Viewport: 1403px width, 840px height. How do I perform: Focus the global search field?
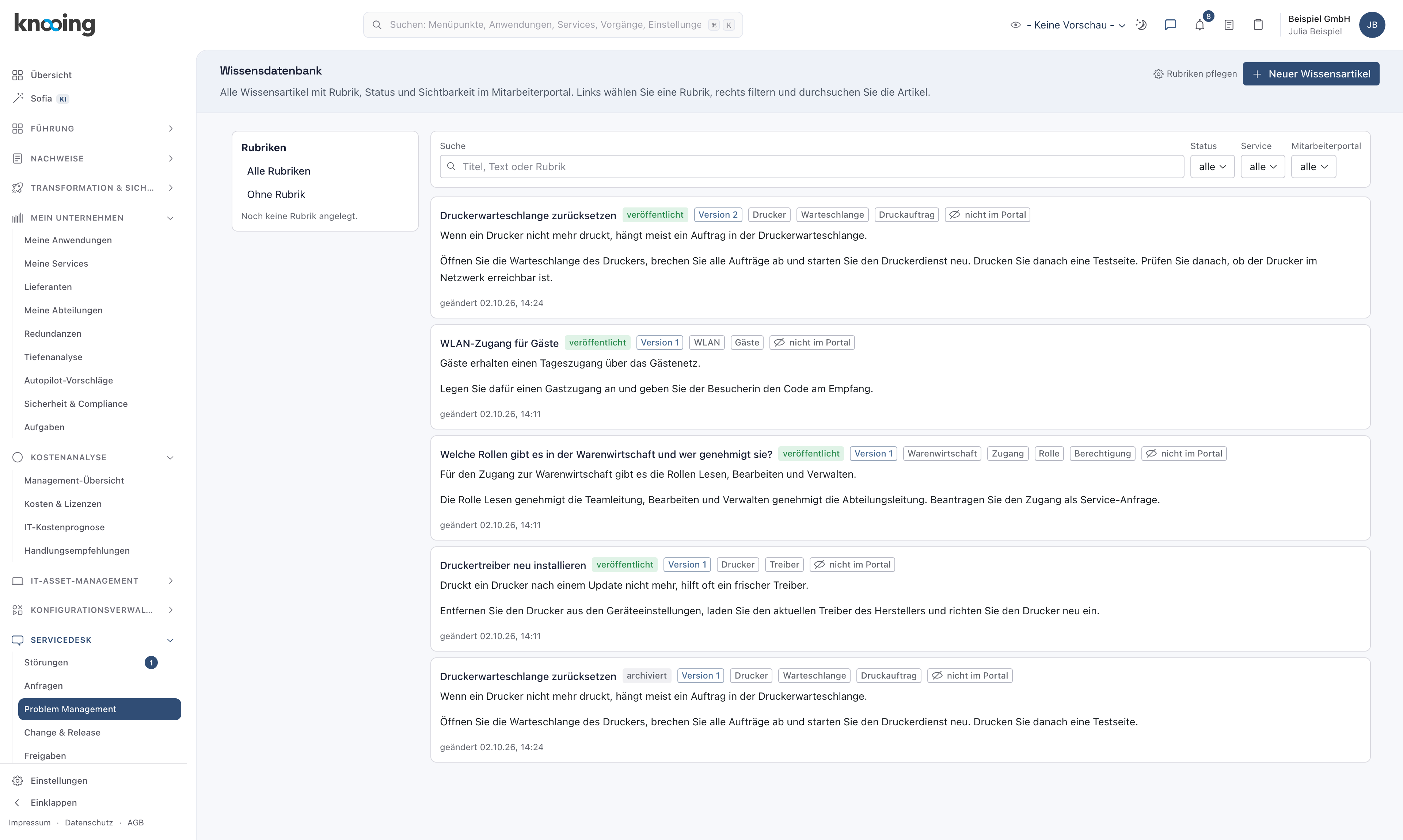click(x=552, y=25)
